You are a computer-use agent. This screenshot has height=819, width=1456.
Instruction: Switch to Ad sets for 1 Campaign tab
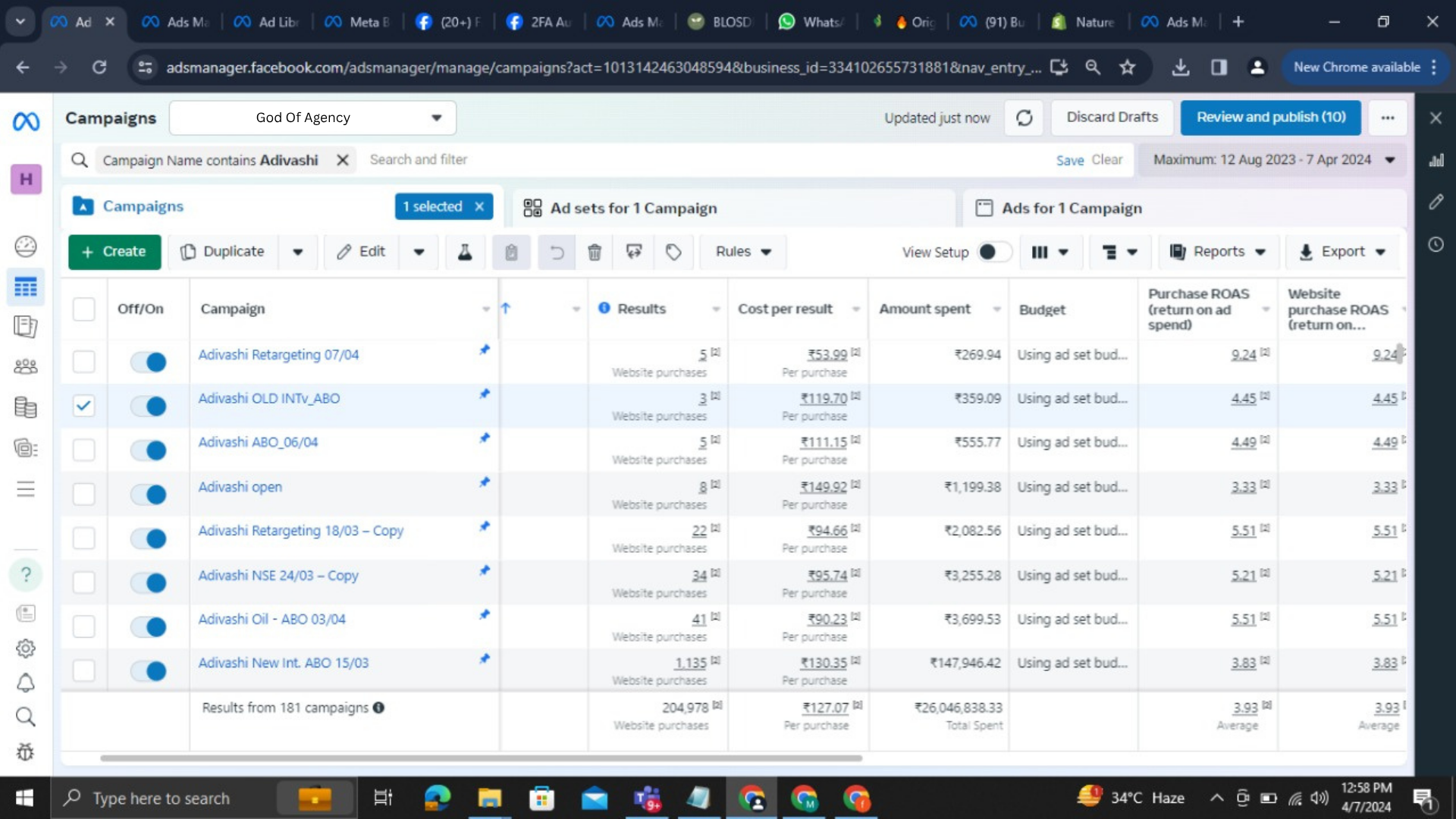[x=633, y=208]
